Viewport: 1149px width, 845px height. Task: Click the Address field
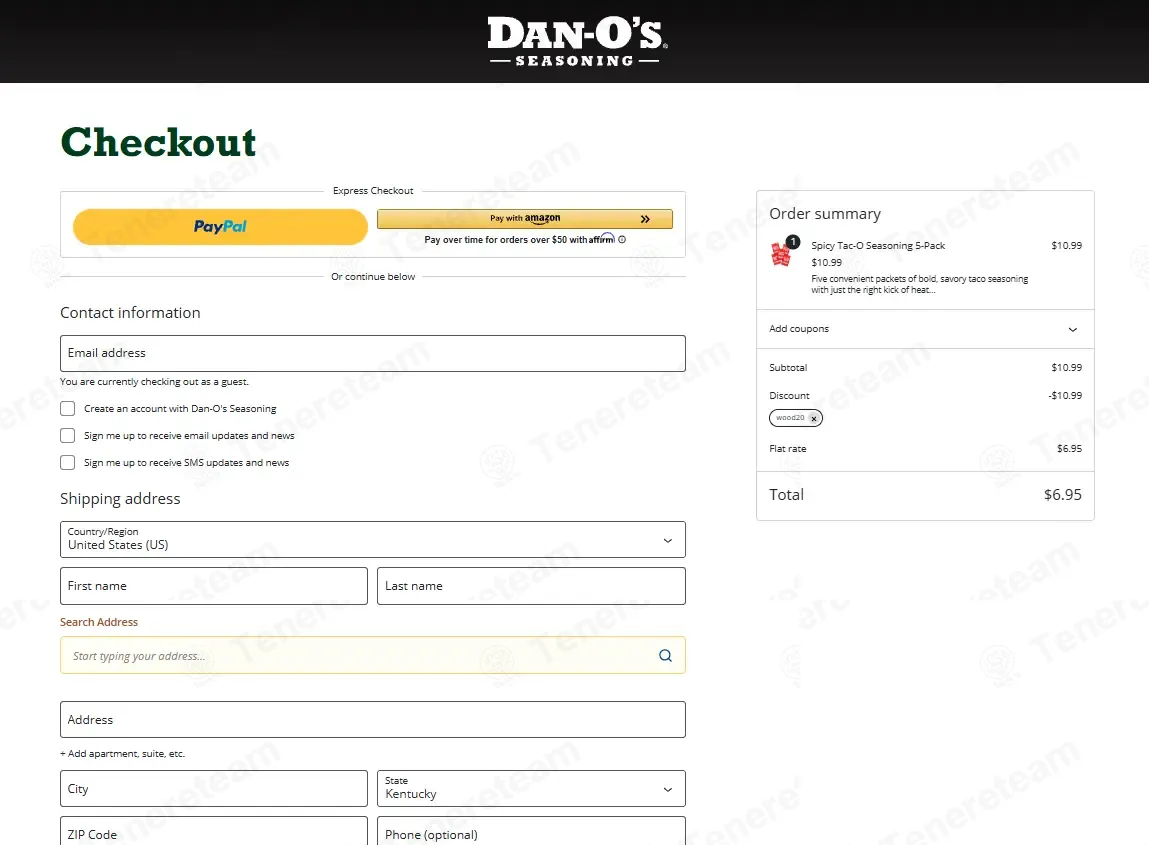372,720
